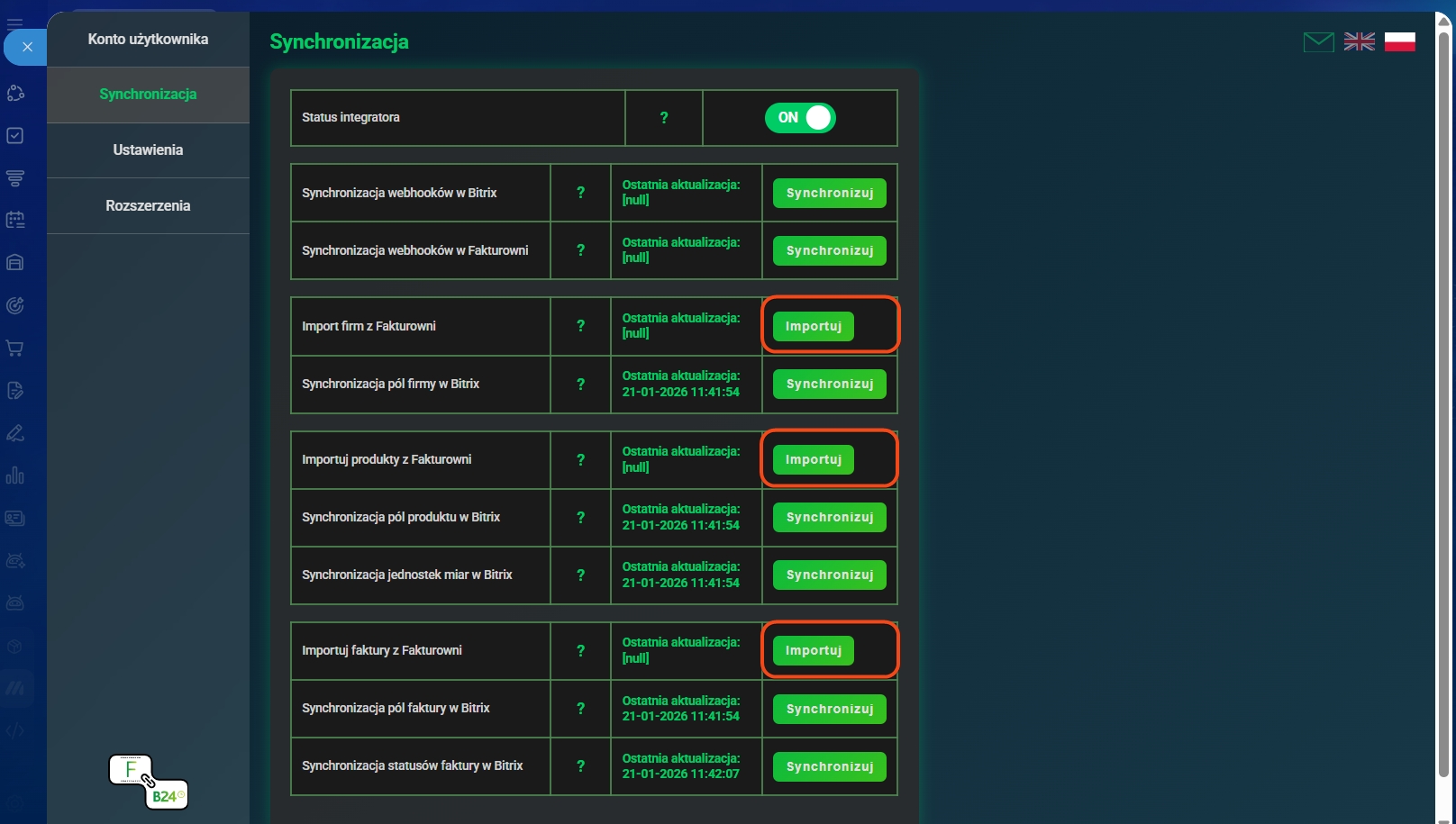Click Importuj for Importuj faktury z Fakturowni

[x=814, y=650]
